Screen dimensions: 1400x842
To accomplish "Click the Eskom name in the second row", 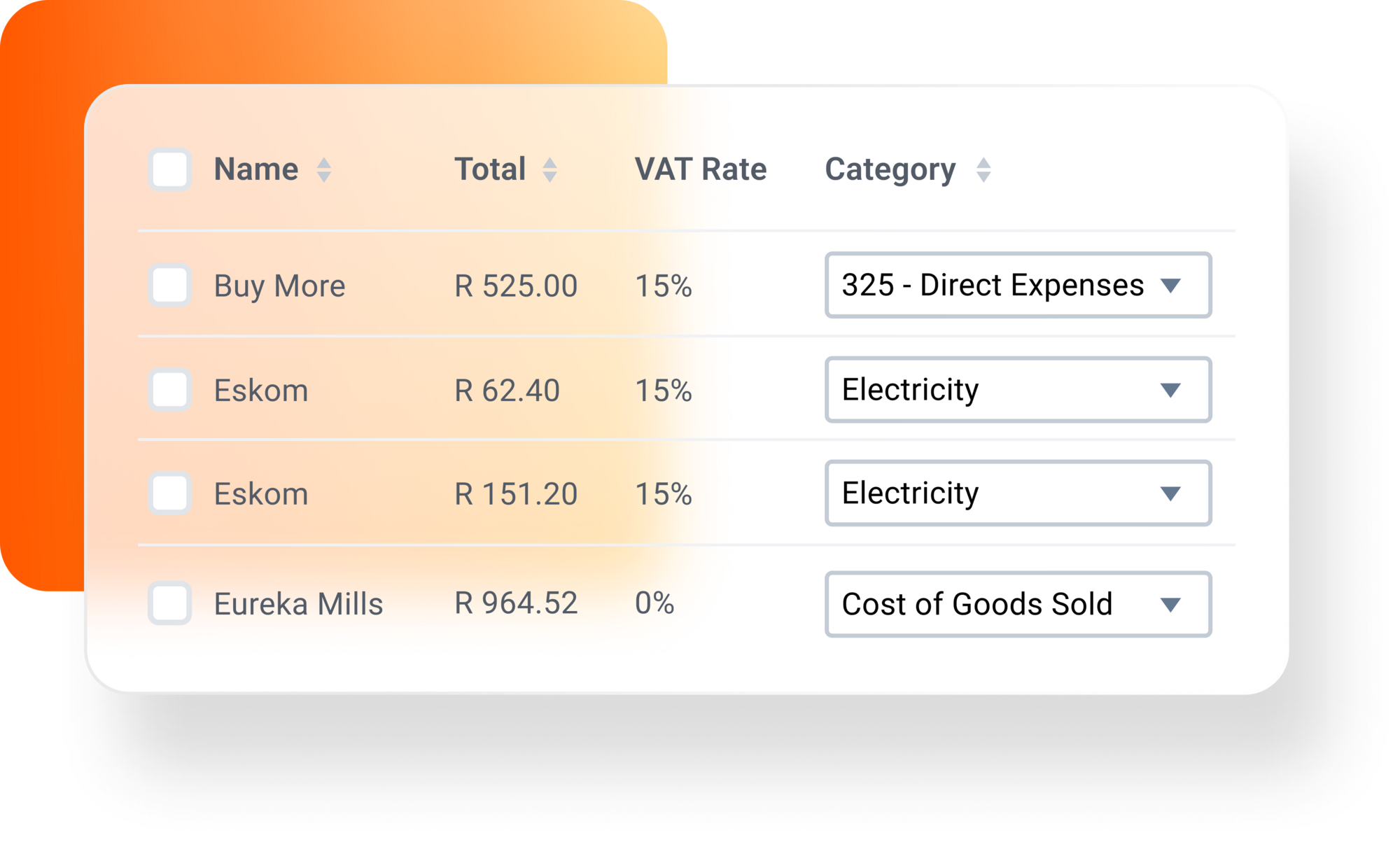I will click(260, 390).
